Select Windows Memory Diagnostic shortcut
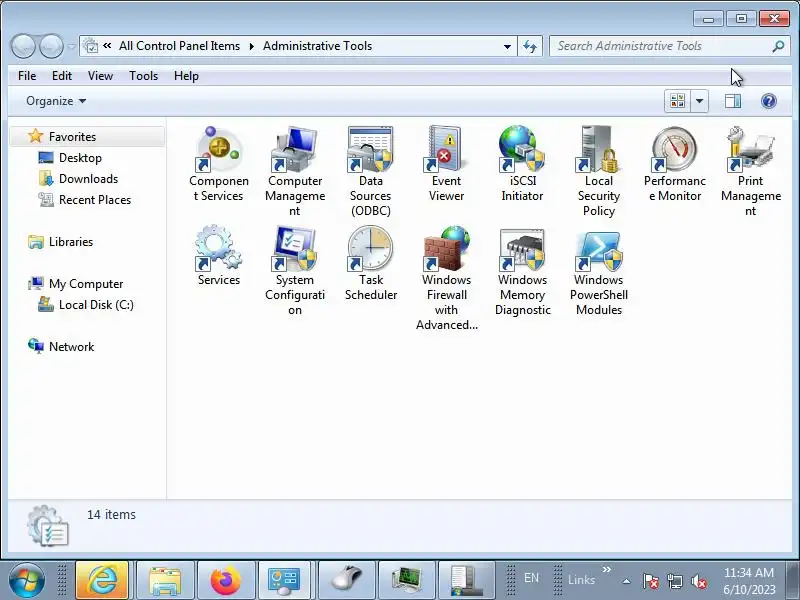Viewport: 800px width, 600px height. pos(522,270)
